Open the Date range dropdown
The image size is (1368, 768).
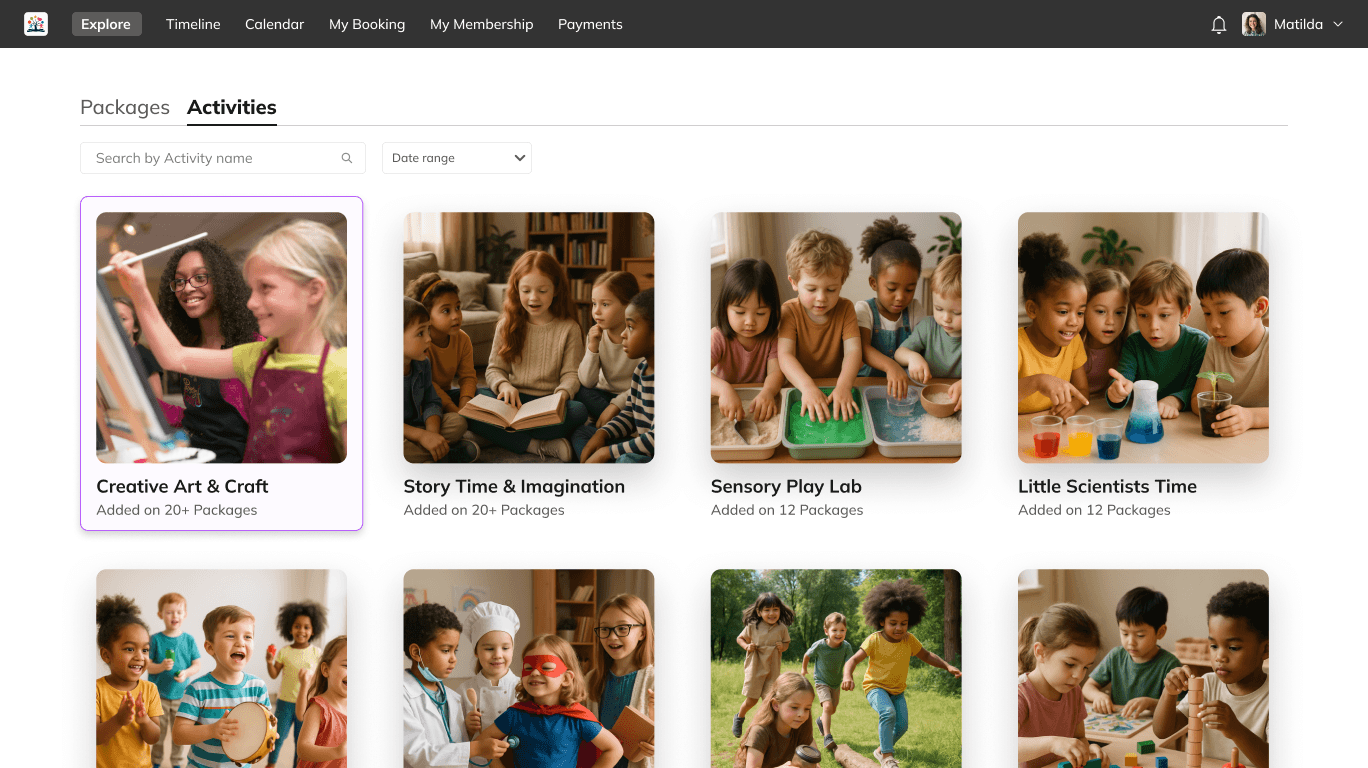click(x=457, y=158)
